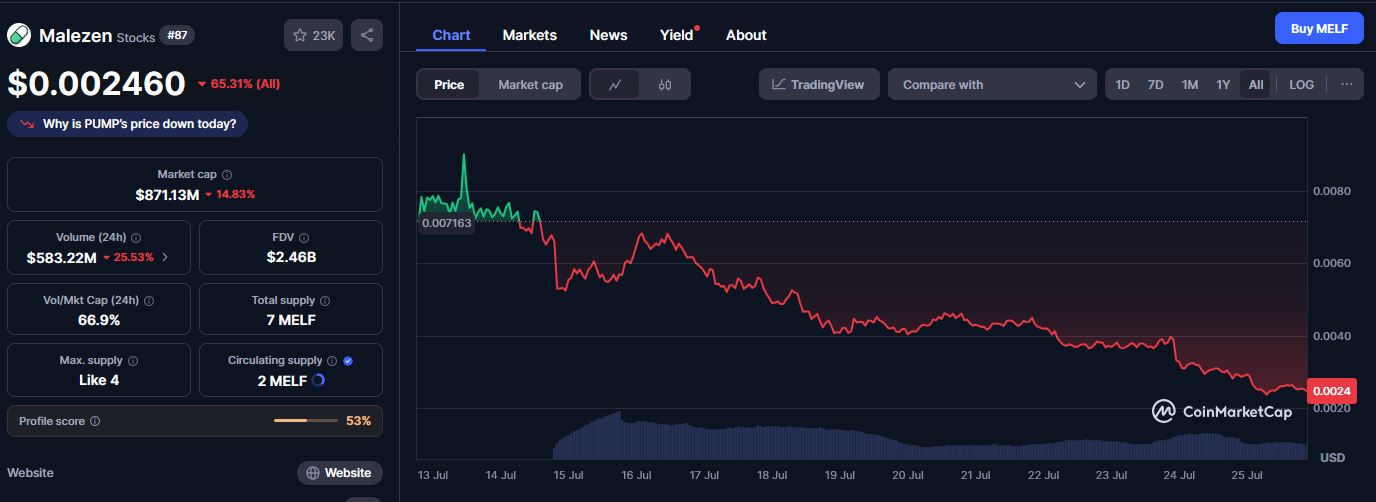Show Max. supply info icon

click(133, 360)
